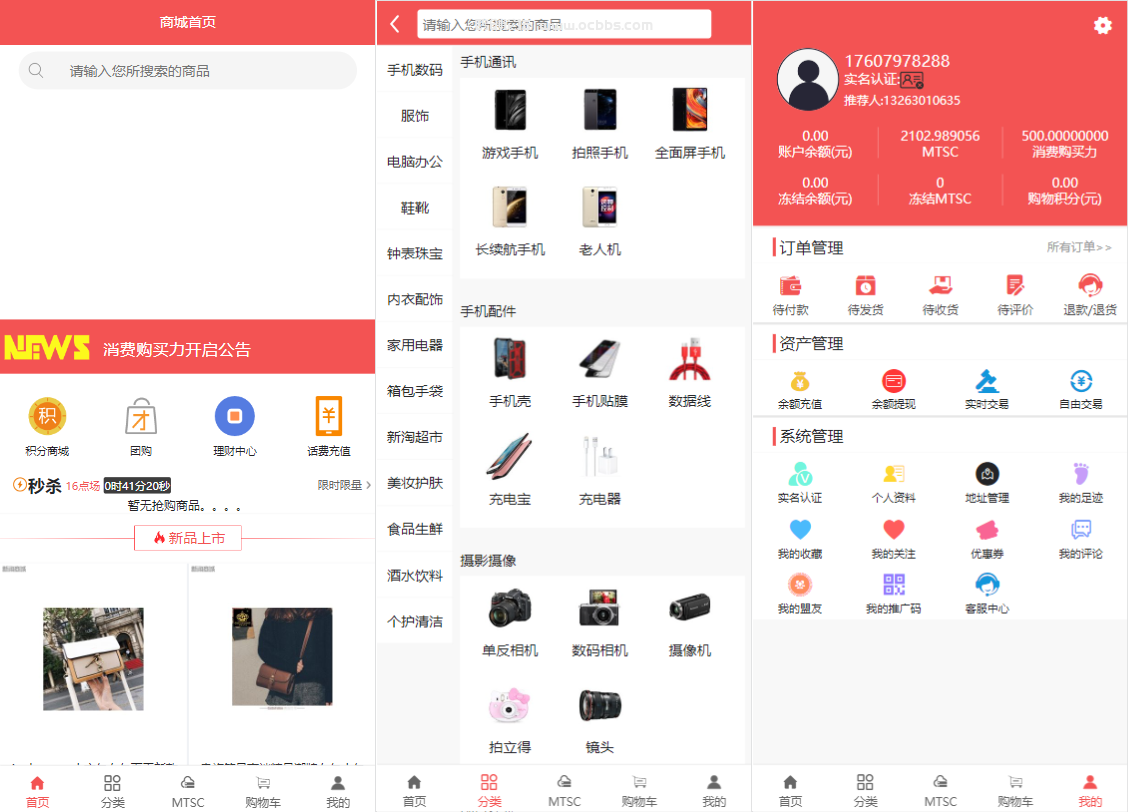
Task: Open 自由交易 free trading
Action: tap(1081, 391)
